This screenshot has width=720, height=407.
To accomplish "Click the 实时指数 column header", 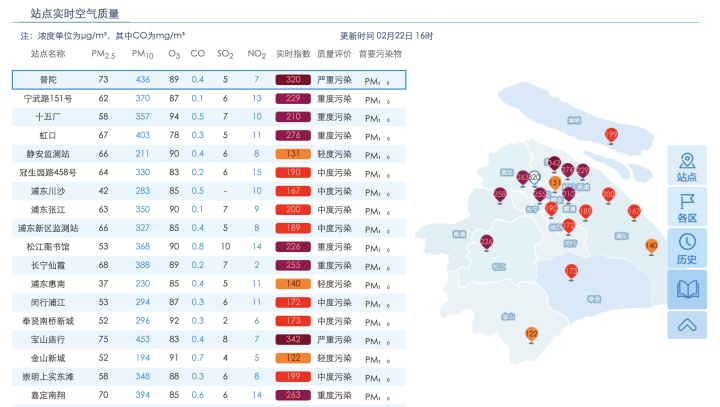I will tap(293, 54).
